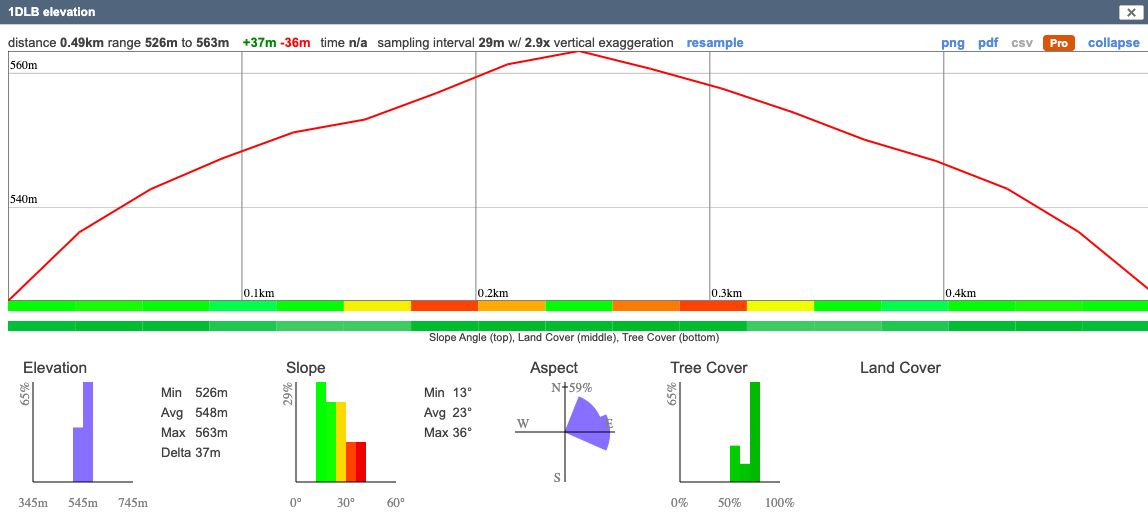Collapse the elevation profile panel
Image resolution: width=1148 pixels, height=514 pixels.
(x=1113, y=43)
